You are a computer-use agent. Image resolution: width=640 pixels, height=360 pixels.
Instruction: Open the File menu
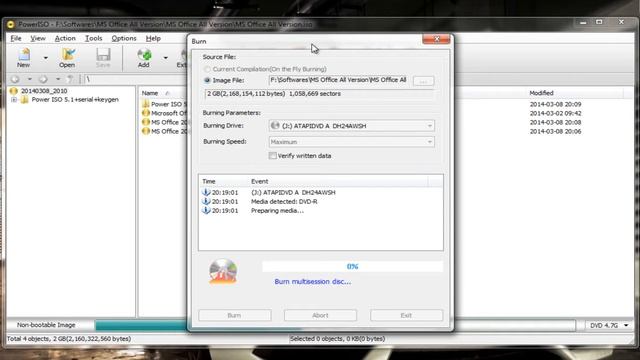coord(16,38)
